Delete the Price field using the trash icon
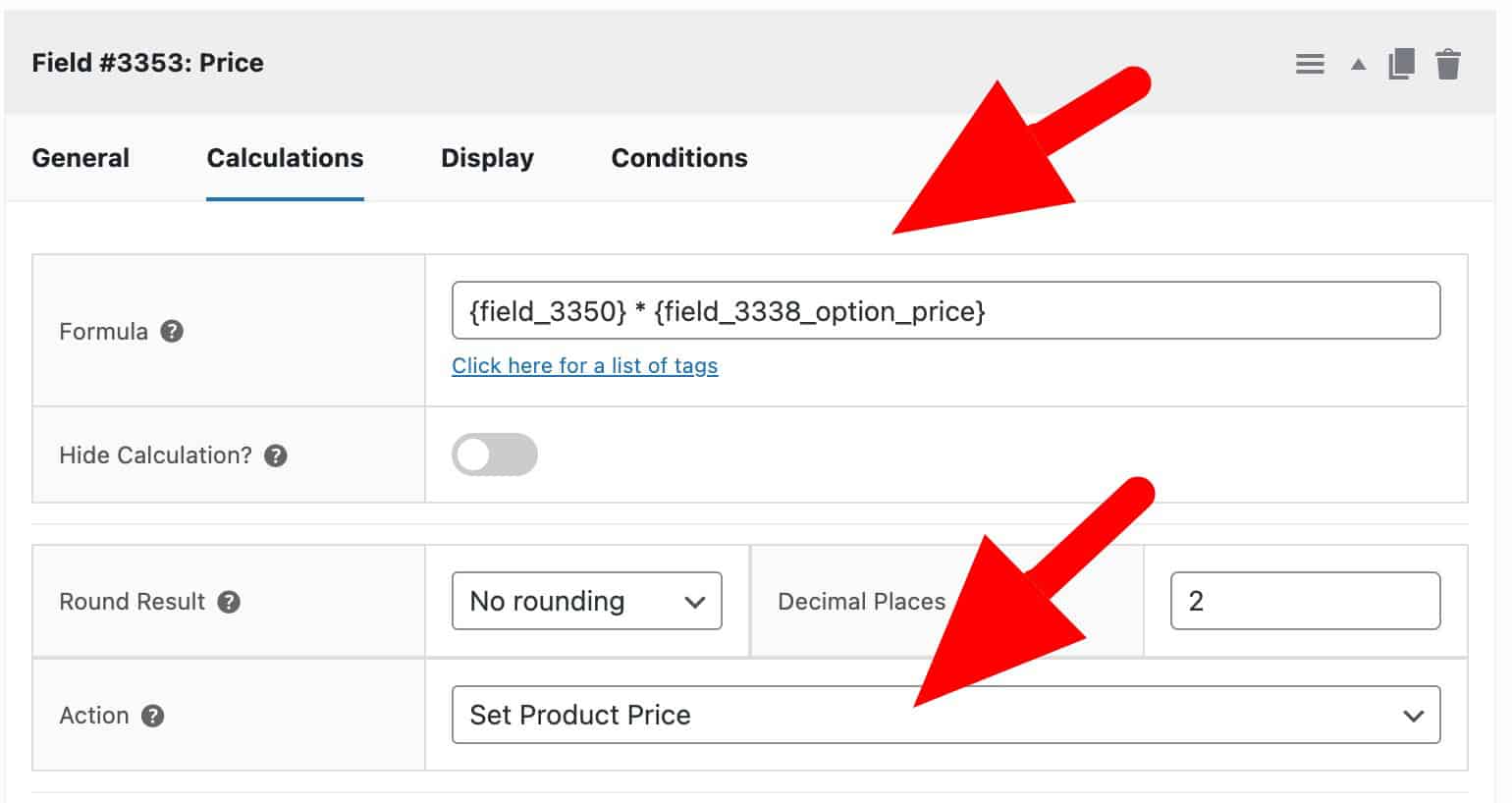The height and width of the screenshot is (803, 1512). point(1448,63)
